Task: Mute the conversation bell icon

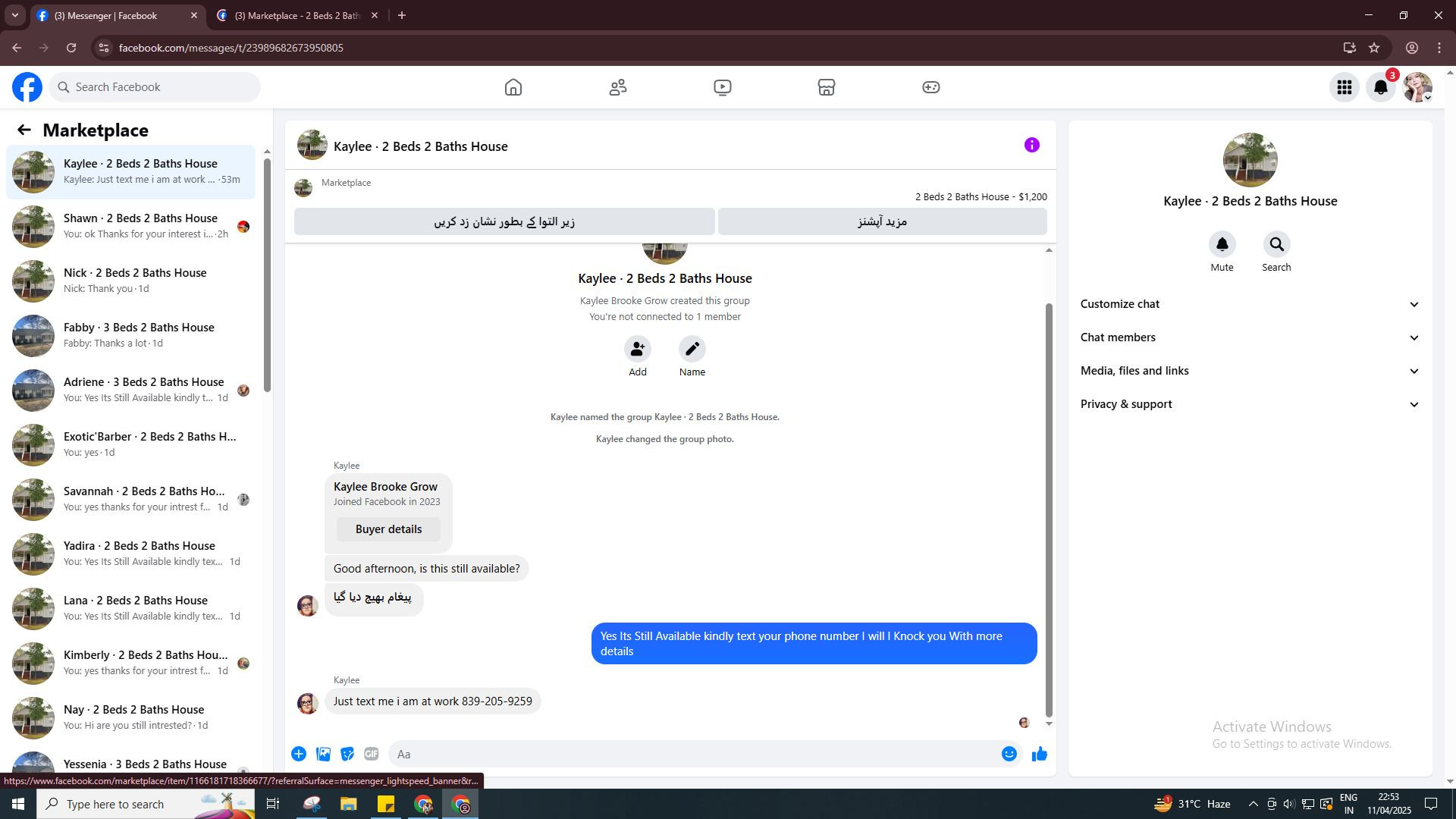Action: click(1222, 244)
